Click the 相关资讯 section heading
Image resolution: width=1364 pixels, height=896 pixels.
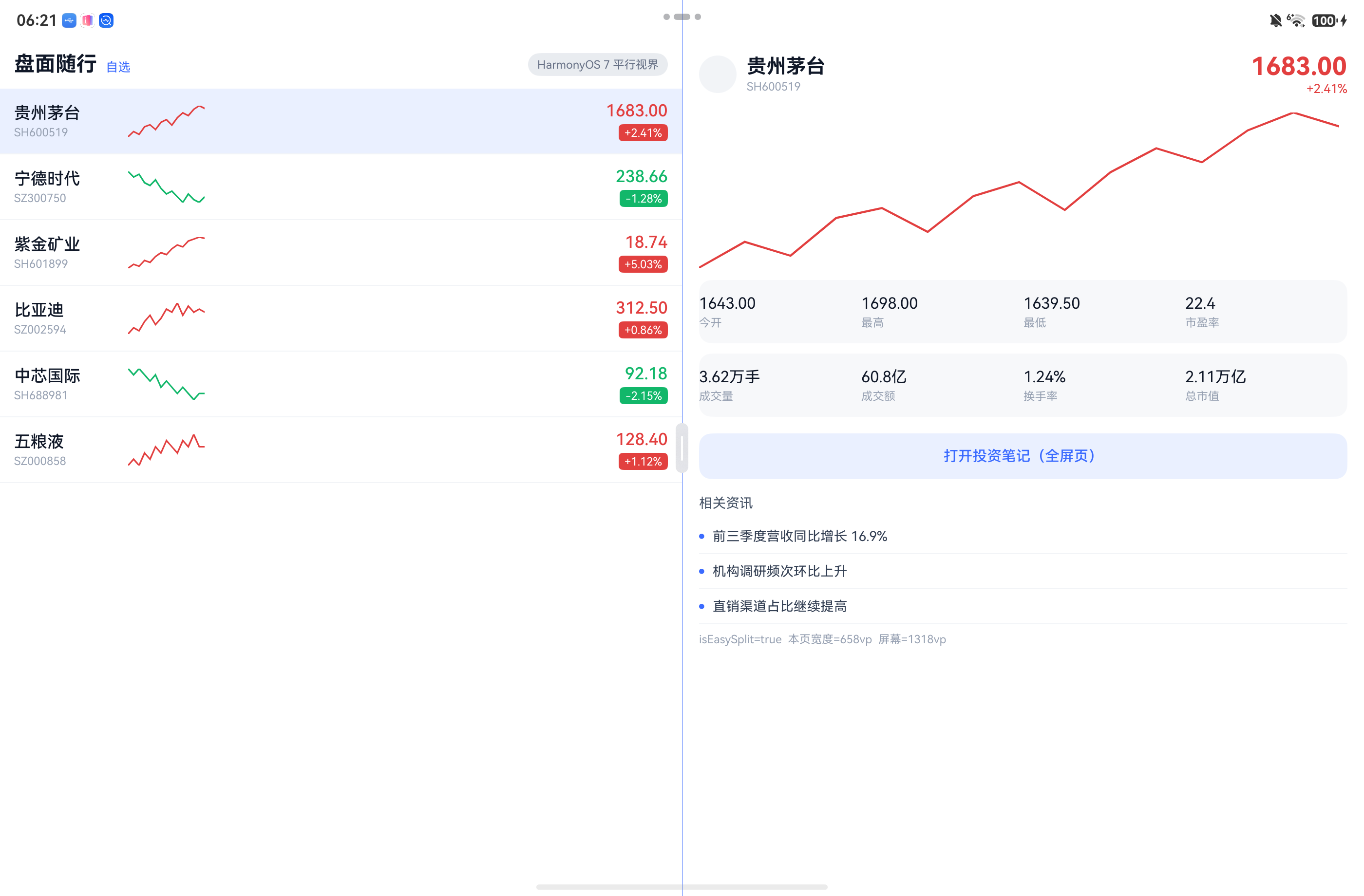(725, 503)
